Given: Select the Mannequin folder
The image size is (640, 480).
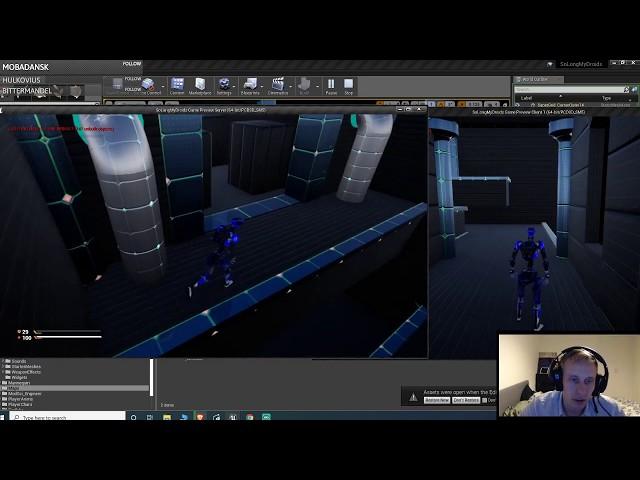Looking at the screenshot, I should tap(16, 383).
